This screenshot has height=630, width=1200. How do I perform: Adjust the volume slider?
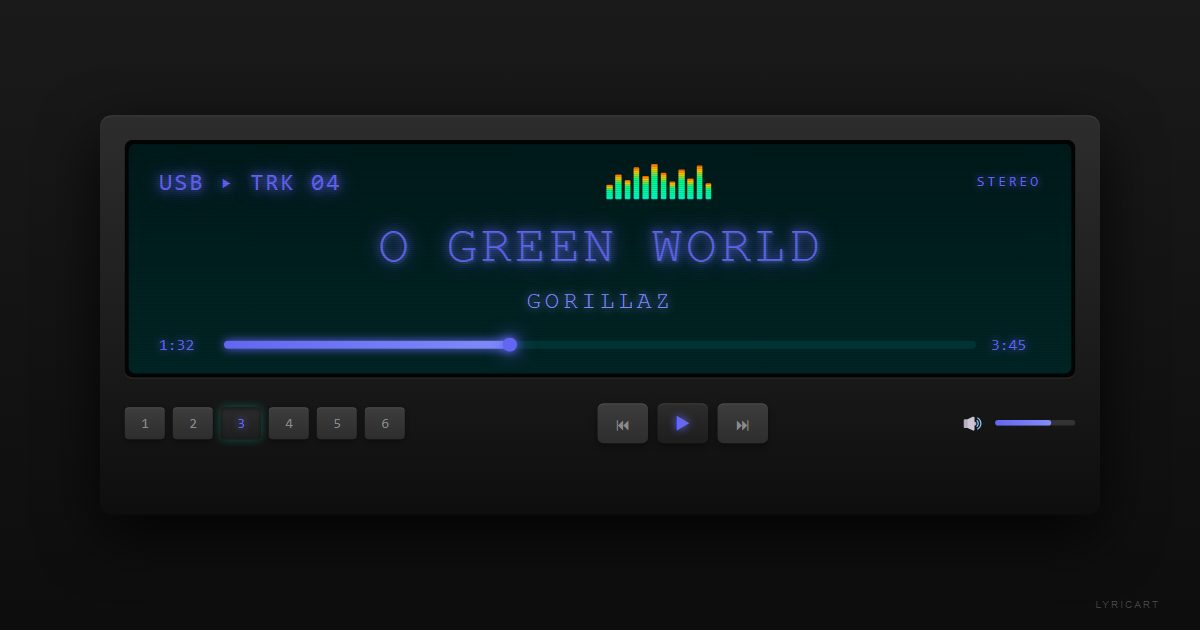1035,423
